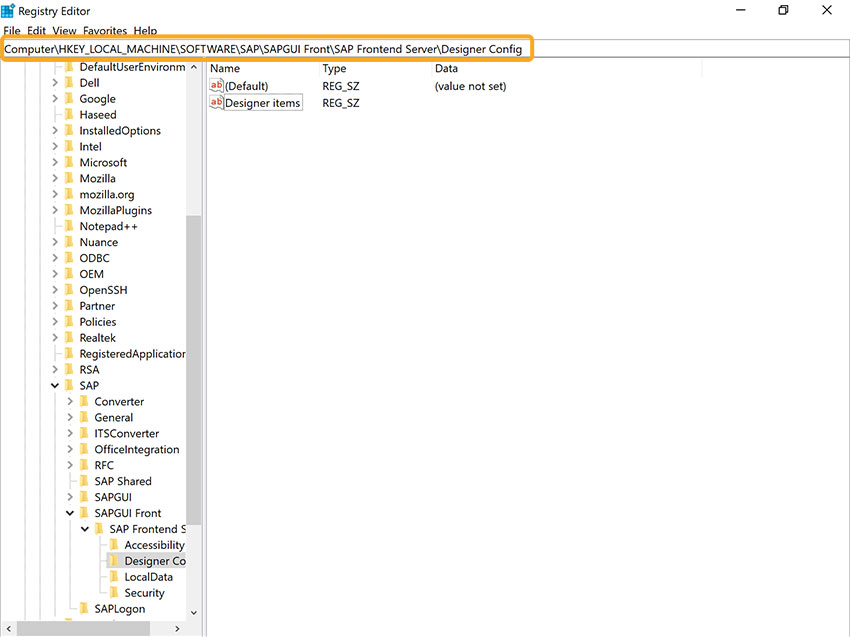Viewport: 850px width, 637px height.
Task: Open the Favorites menu
Action: click(105, 31)
